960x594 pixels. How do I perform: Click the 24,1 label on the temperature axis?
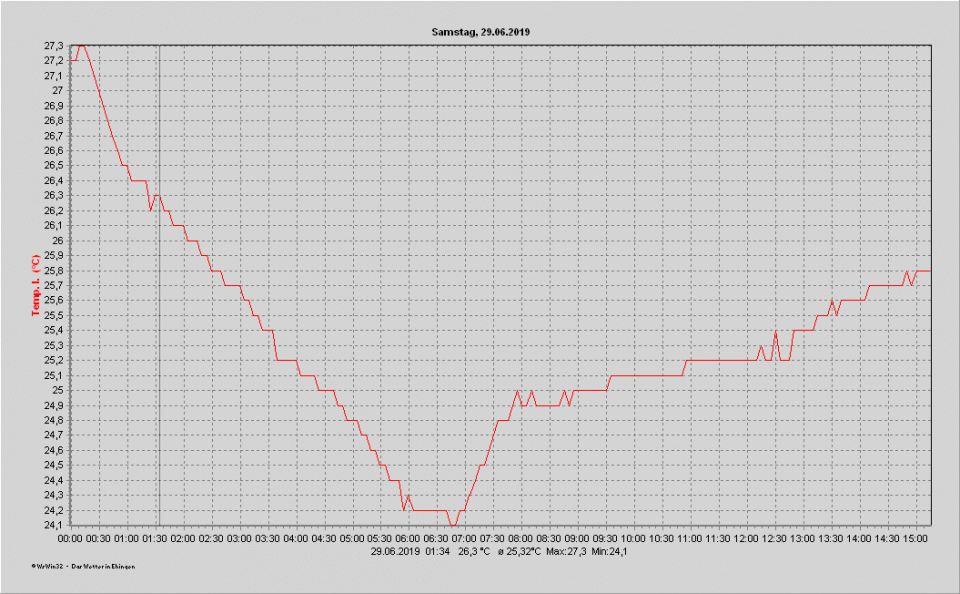[53, 525]
